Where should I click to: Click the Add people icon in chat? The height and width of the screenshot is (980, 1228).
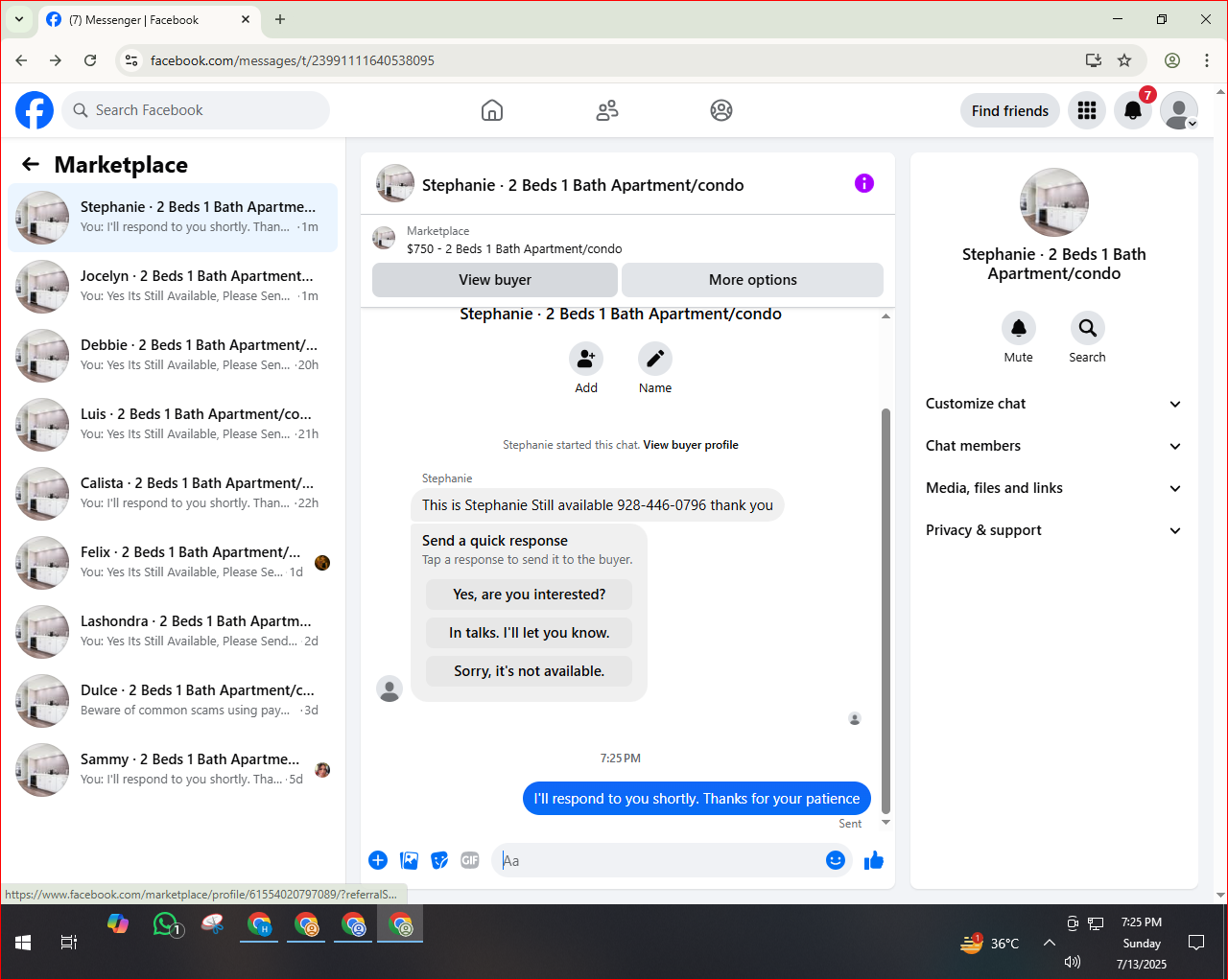[x=586, y=359]
